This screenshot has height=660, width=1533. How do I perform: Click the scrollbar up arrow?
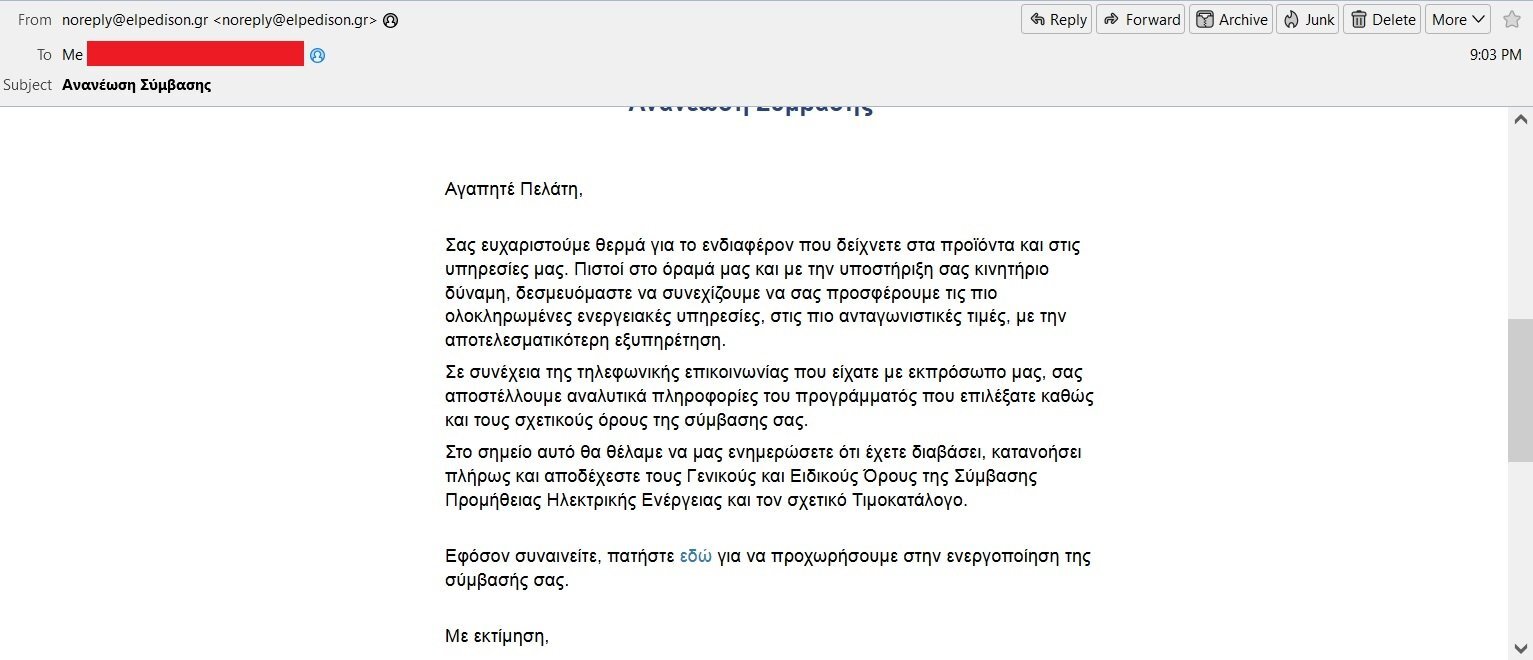point(1520,119)
